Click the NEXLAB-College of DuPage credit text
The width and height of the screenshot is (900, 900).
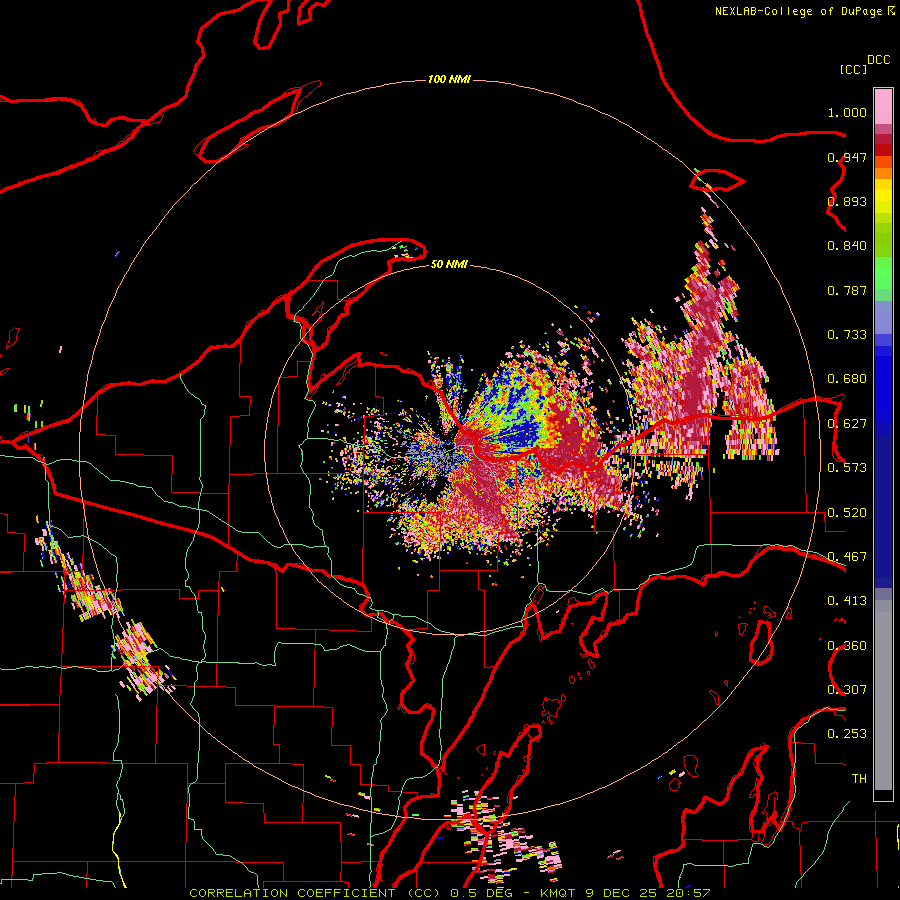pos(804,11)
